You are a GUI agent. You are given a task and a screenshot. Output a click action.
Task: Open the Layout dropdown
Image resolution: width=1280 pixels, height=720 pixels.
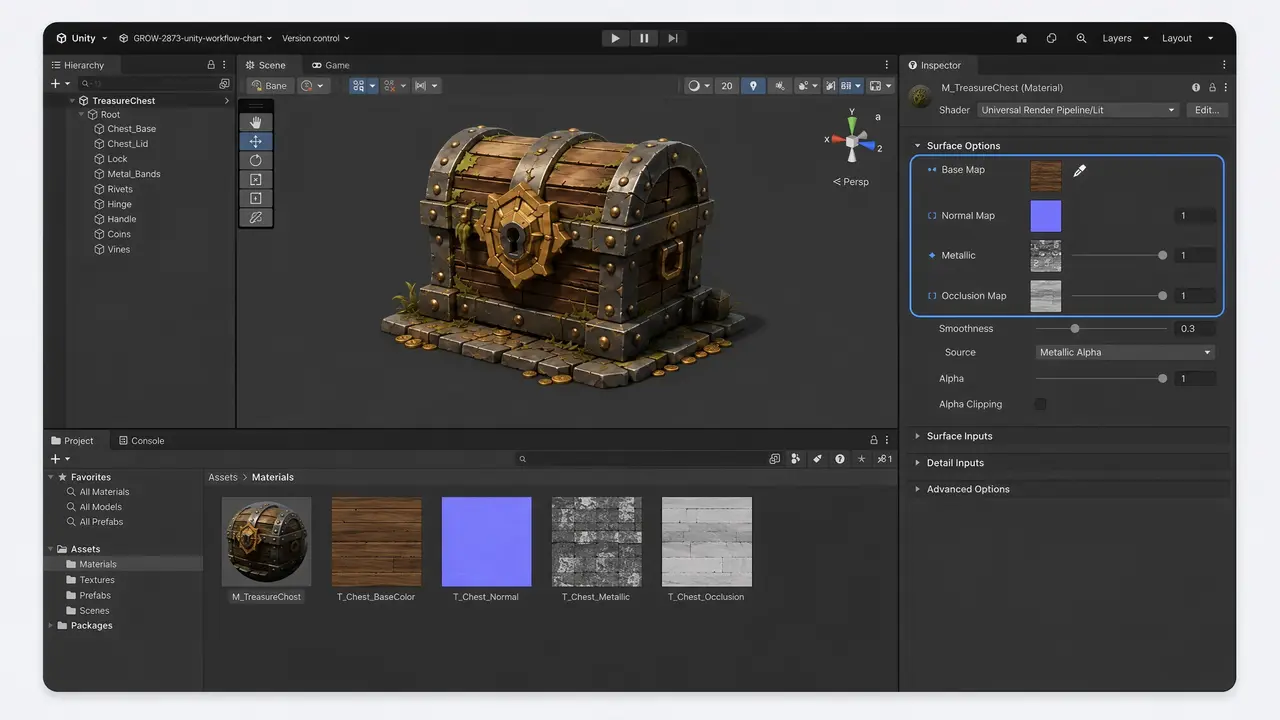(x=1188, y=38)
